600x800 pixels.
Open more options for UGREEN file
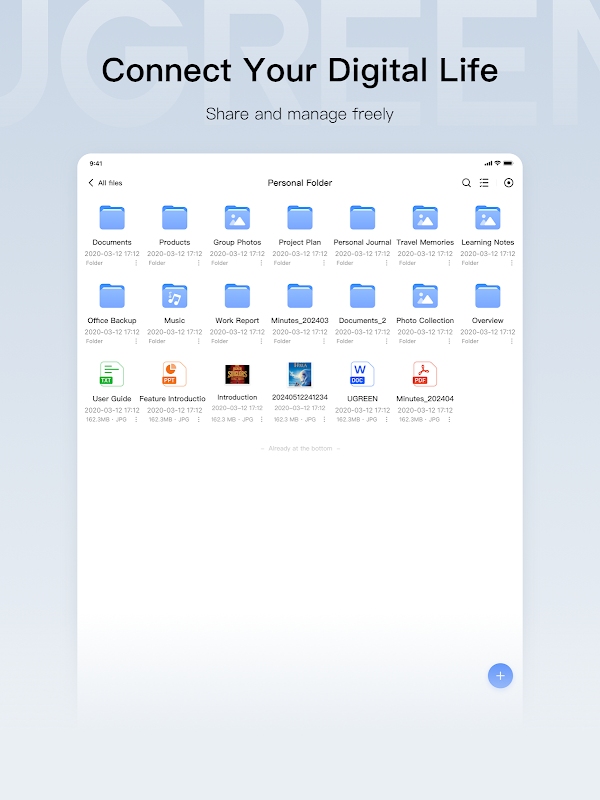click(386, 419)
